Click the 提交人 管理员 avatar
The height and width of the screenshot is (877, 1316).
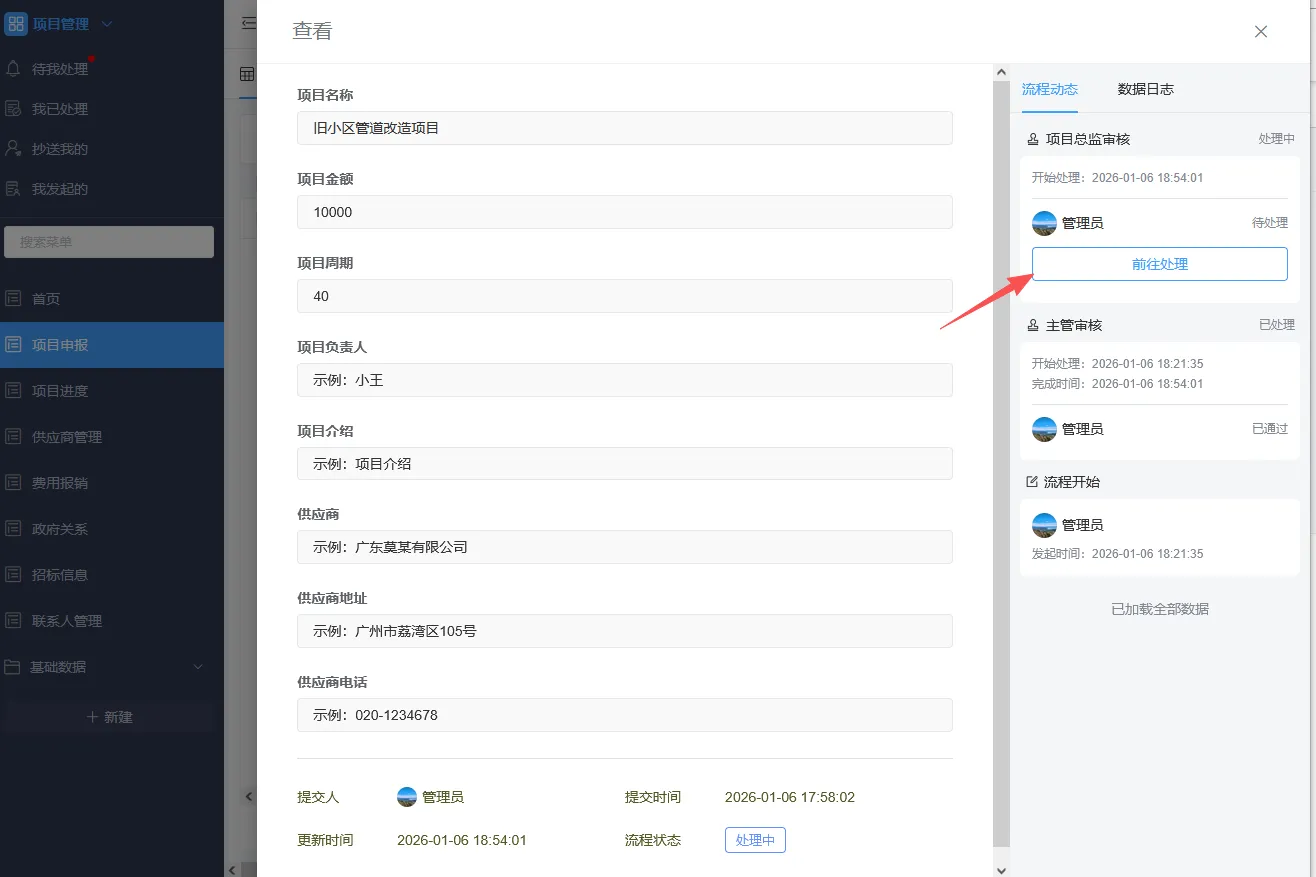click(x=407, y=796)
